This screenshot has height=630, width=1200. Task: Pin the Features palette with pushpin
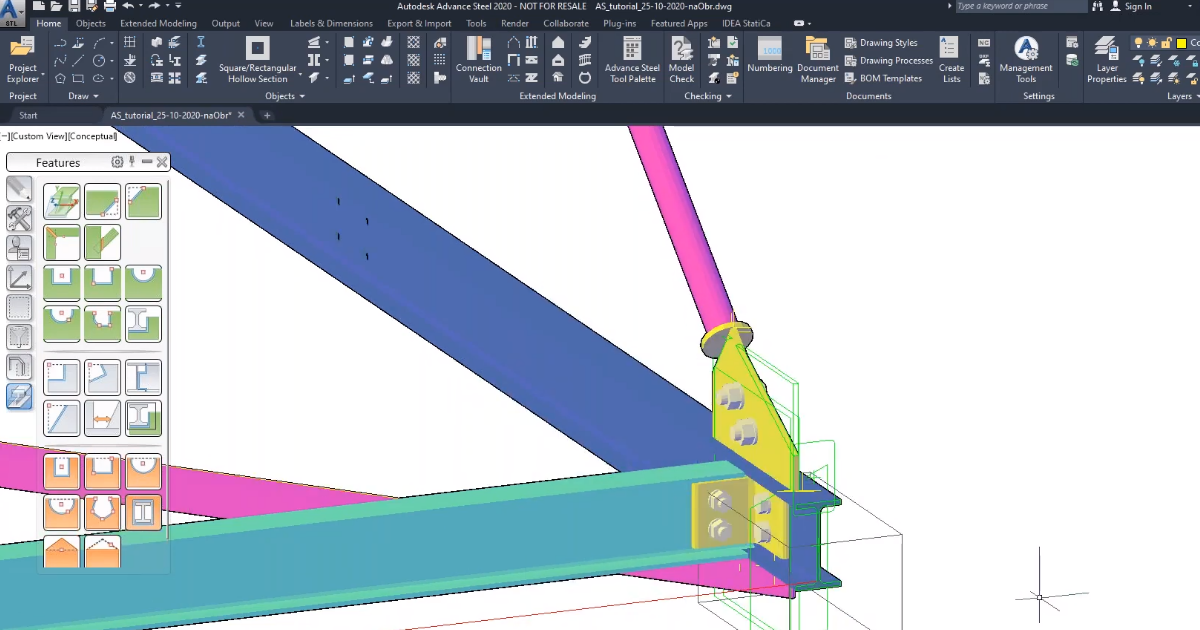point(132,162)
